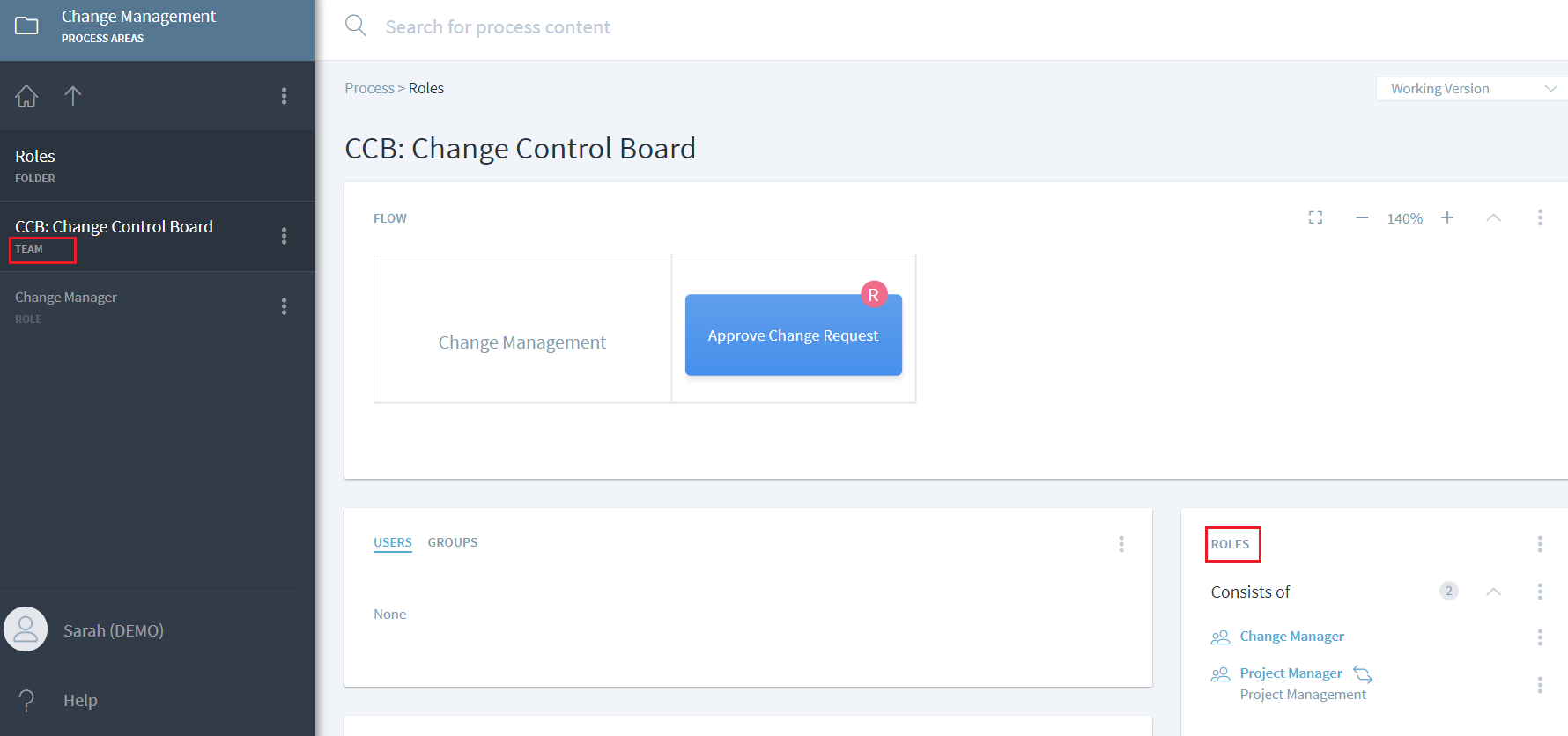Click the Approve Change Request activity

click(793, 335)
